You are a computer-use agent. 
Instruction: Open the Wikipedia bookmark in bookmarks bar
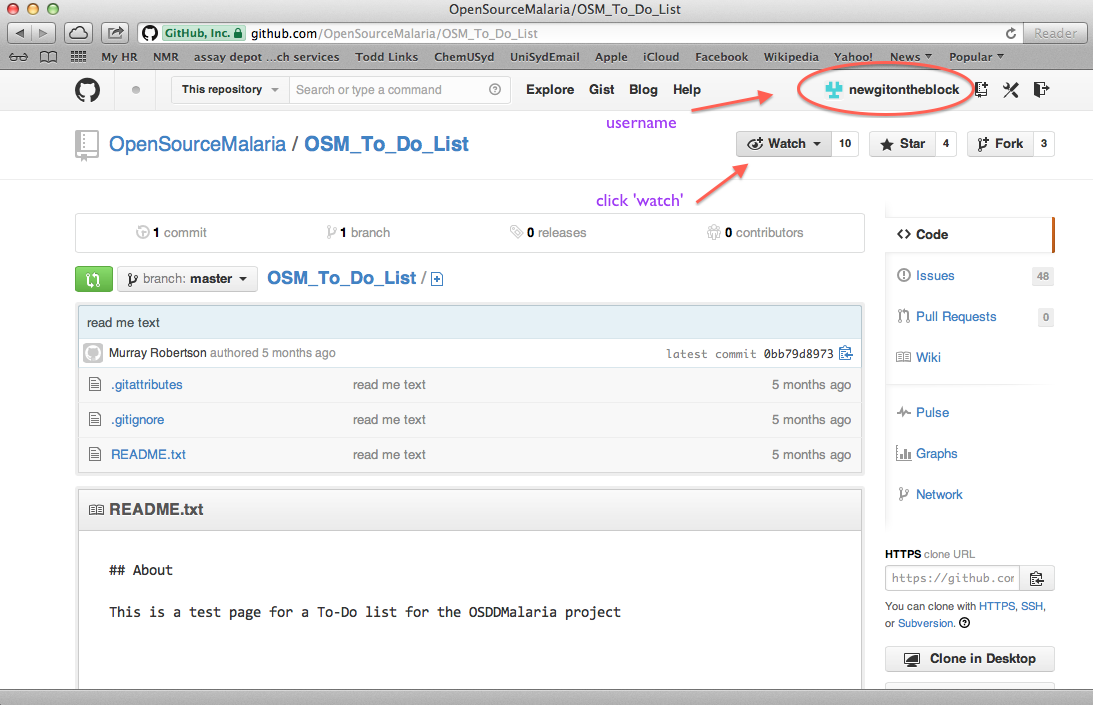point(791,57)
